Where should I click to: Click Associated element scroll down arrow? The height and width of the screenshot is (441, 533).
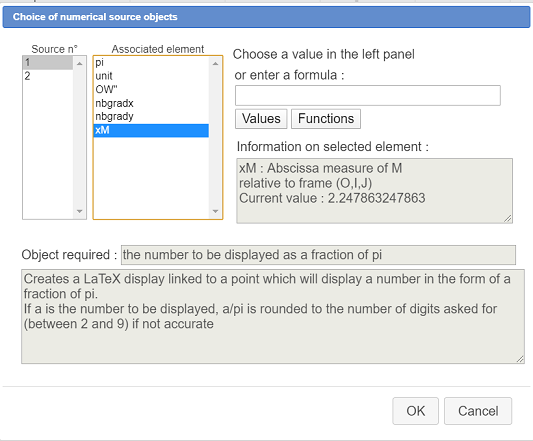(216, 211)
